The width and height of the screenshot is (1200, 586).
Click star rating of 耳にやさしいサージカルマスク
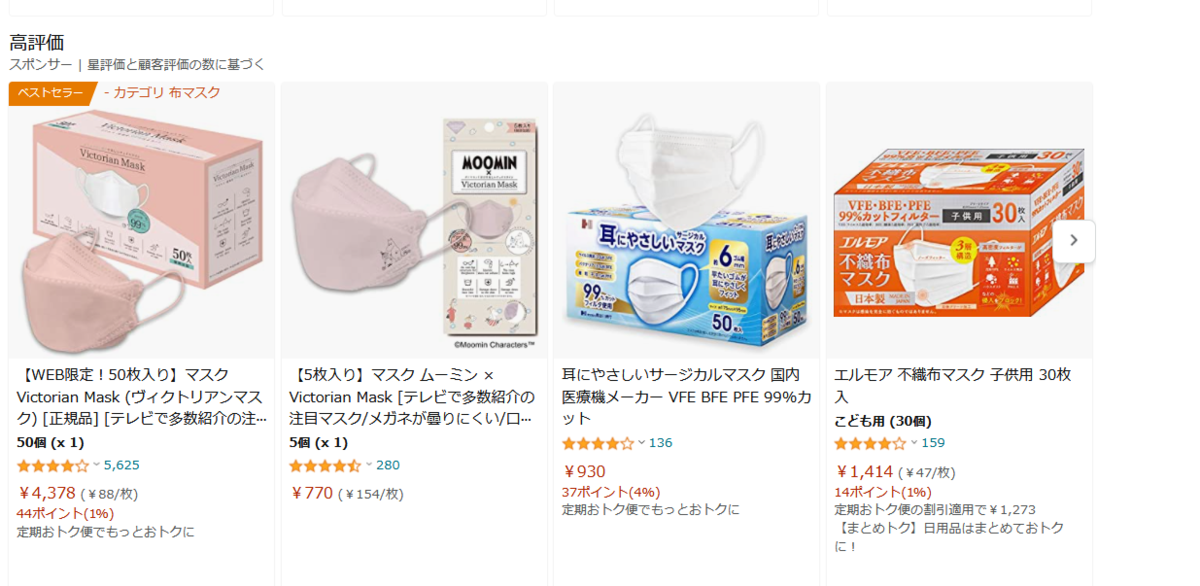click(x=598, y=443)
